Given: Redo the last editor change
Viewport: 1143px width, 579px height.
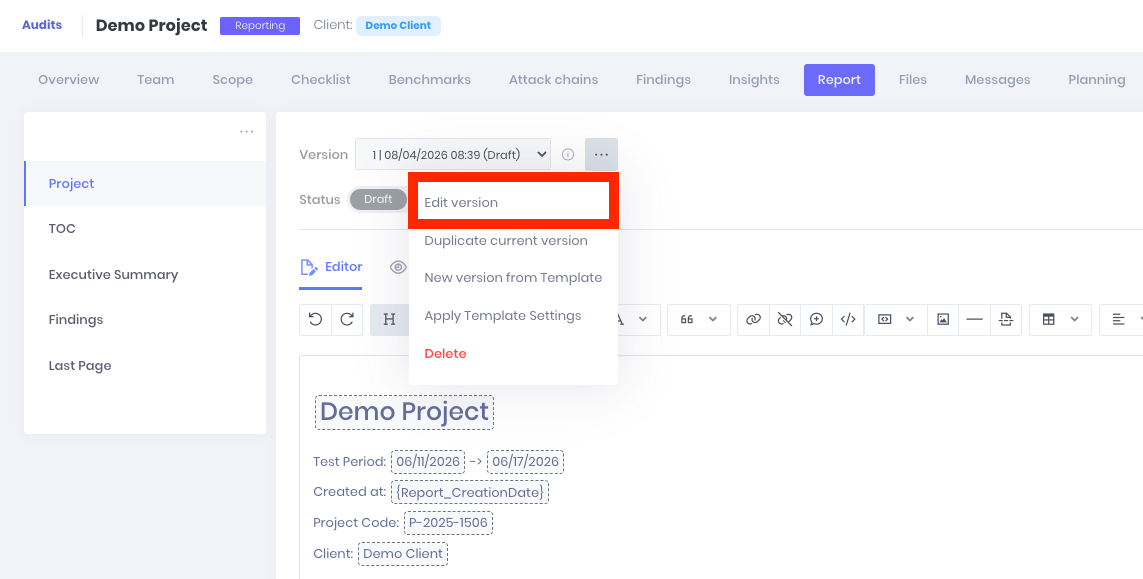Looking at the screenshot, I should [x=347, y=319].
